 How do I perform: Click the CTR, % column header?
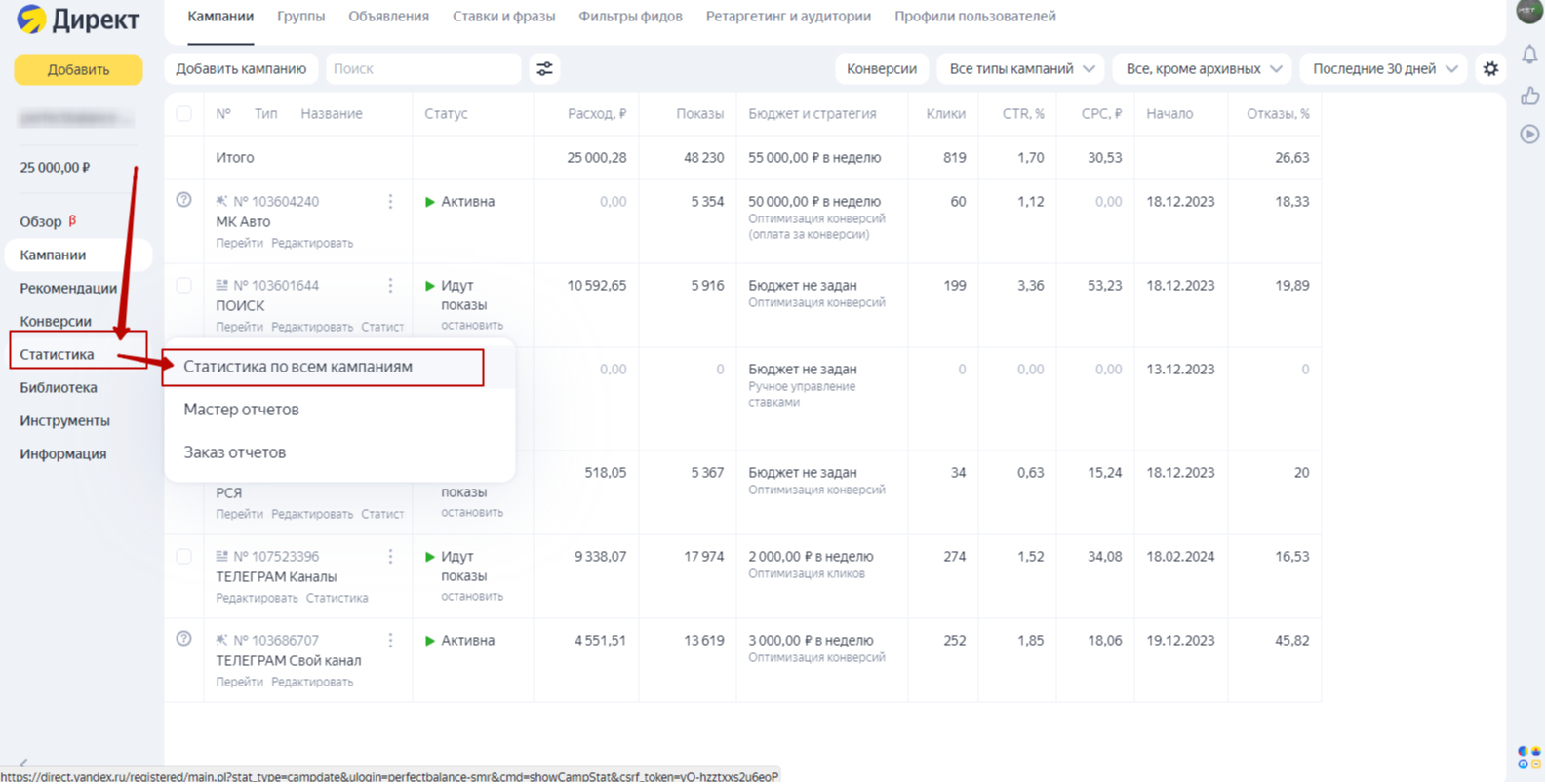(1023, 113)
